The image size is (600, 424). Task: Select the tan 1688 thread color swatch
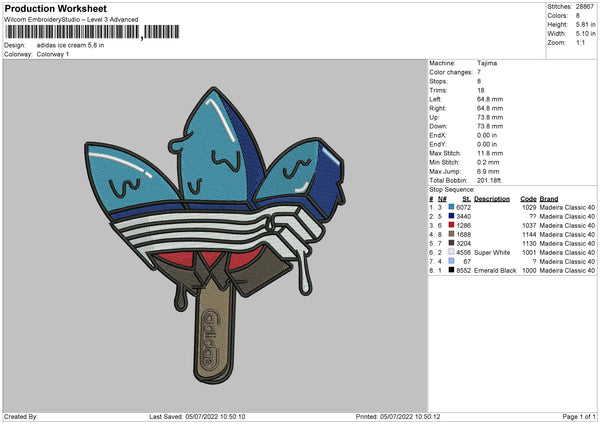(451, 234)
